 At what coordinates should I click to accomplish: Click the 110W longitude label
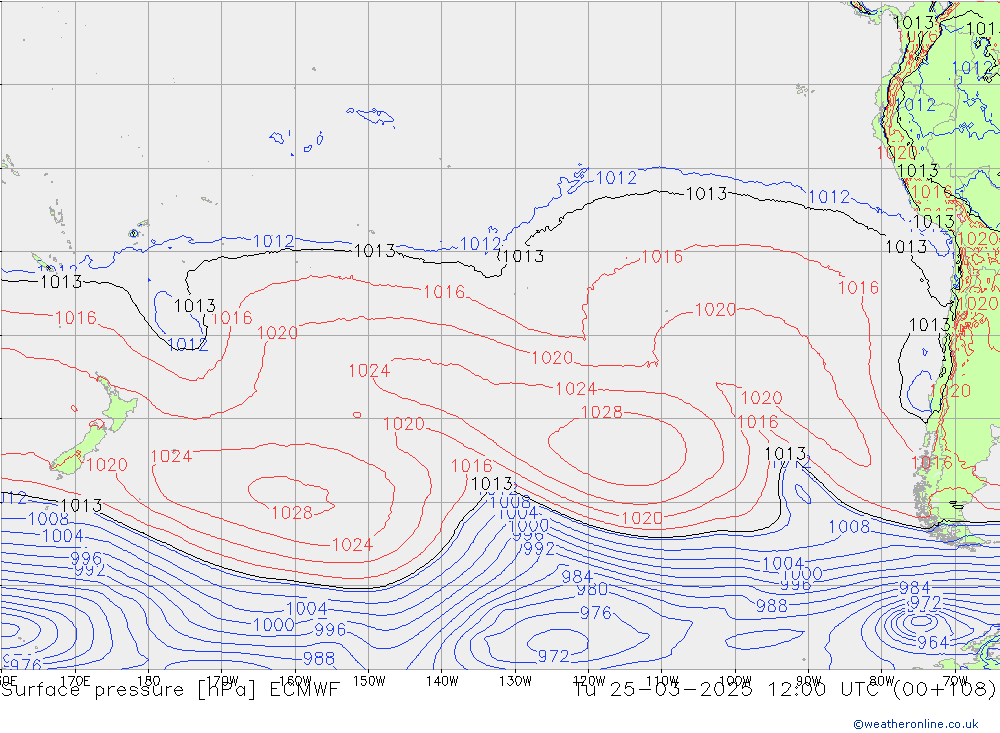(x=662, y=681)
